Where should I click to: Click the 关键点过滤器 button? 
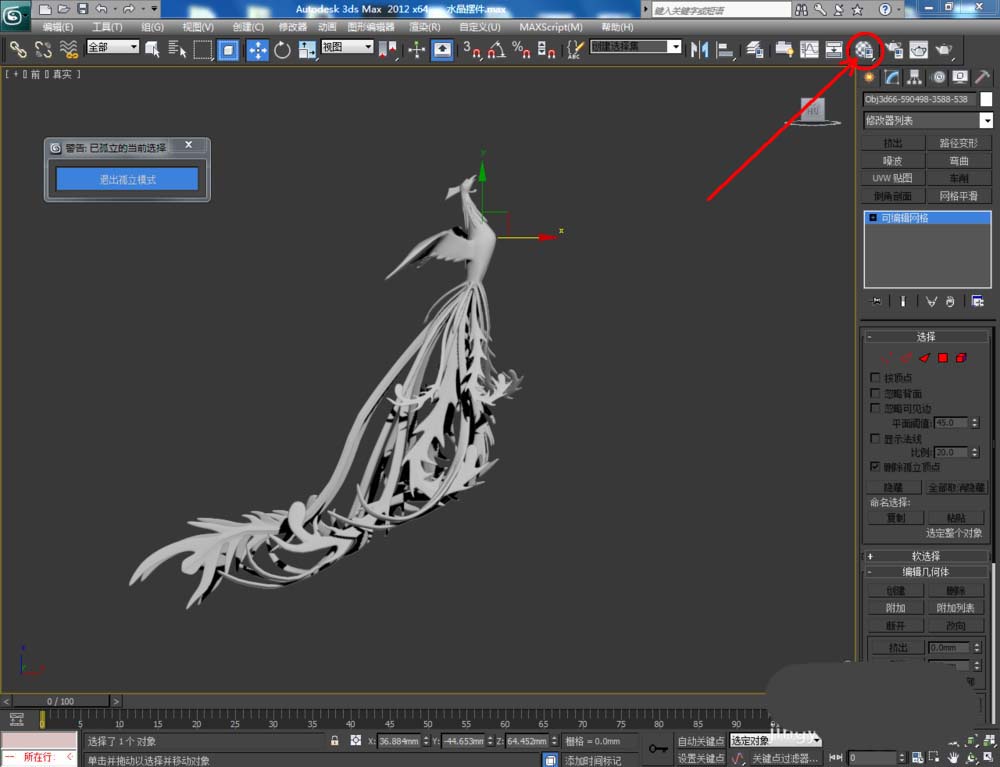pos(784,758)
